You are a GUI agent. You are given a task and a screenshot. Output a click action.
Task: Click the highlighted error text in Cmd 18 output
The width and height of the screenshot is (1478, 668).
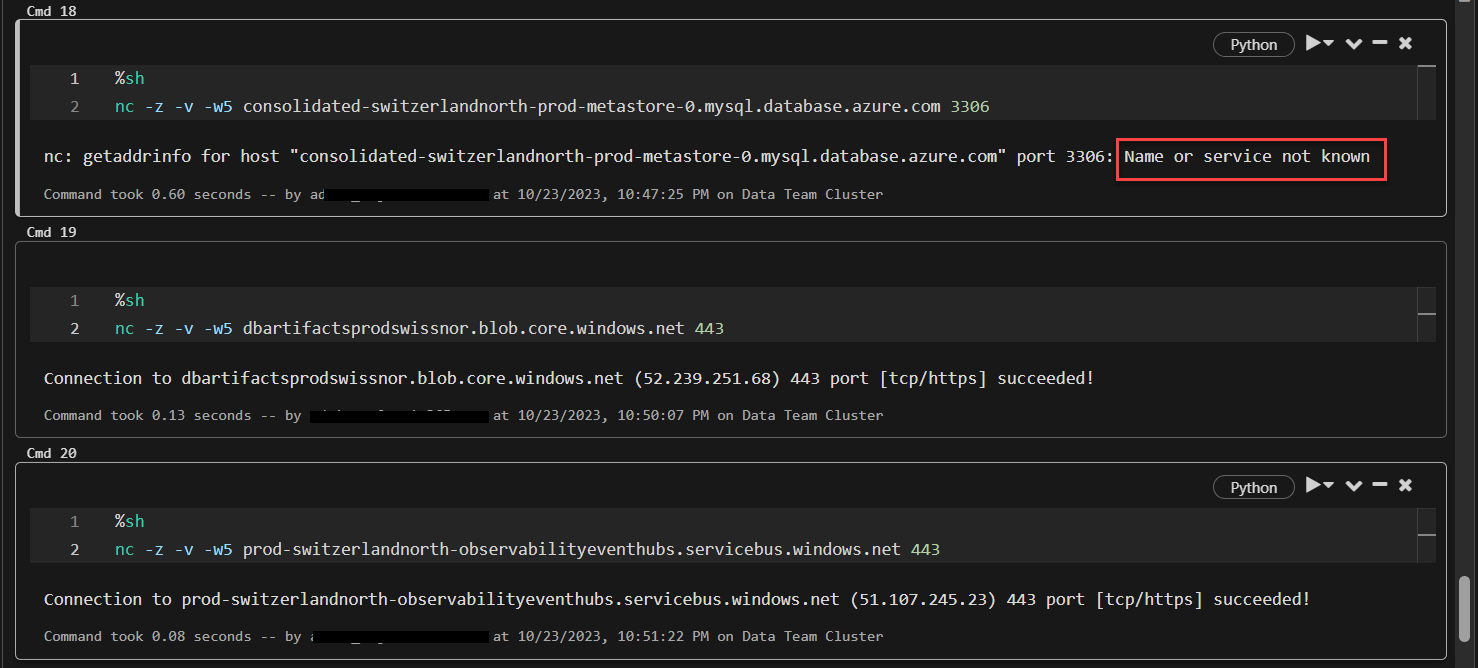(x=1249, y=156)
